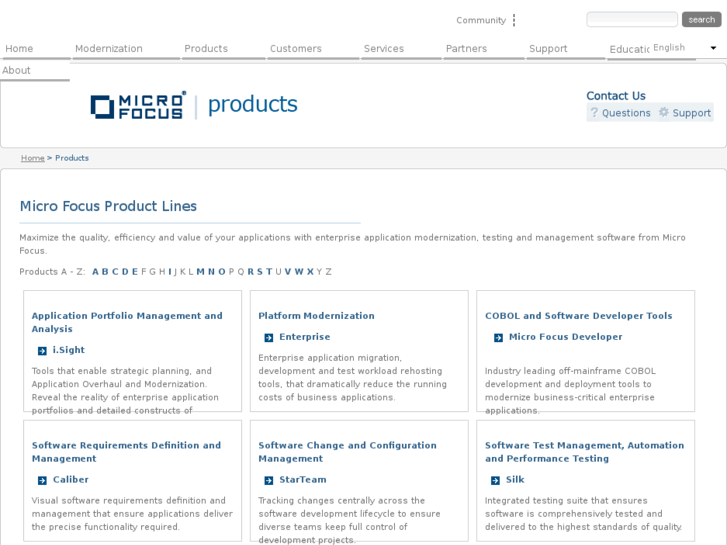Open Software Test Management heading link

coord(584,452)
